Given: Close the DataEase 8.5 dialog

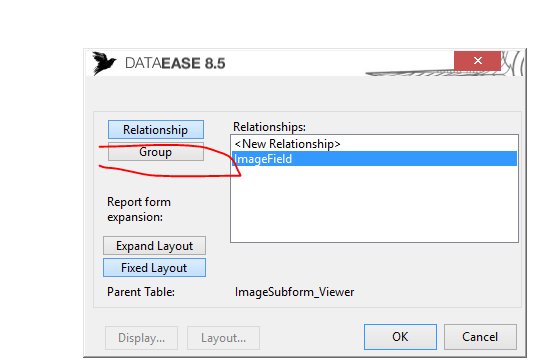Looking at the screenshot, I should (477, 61).
